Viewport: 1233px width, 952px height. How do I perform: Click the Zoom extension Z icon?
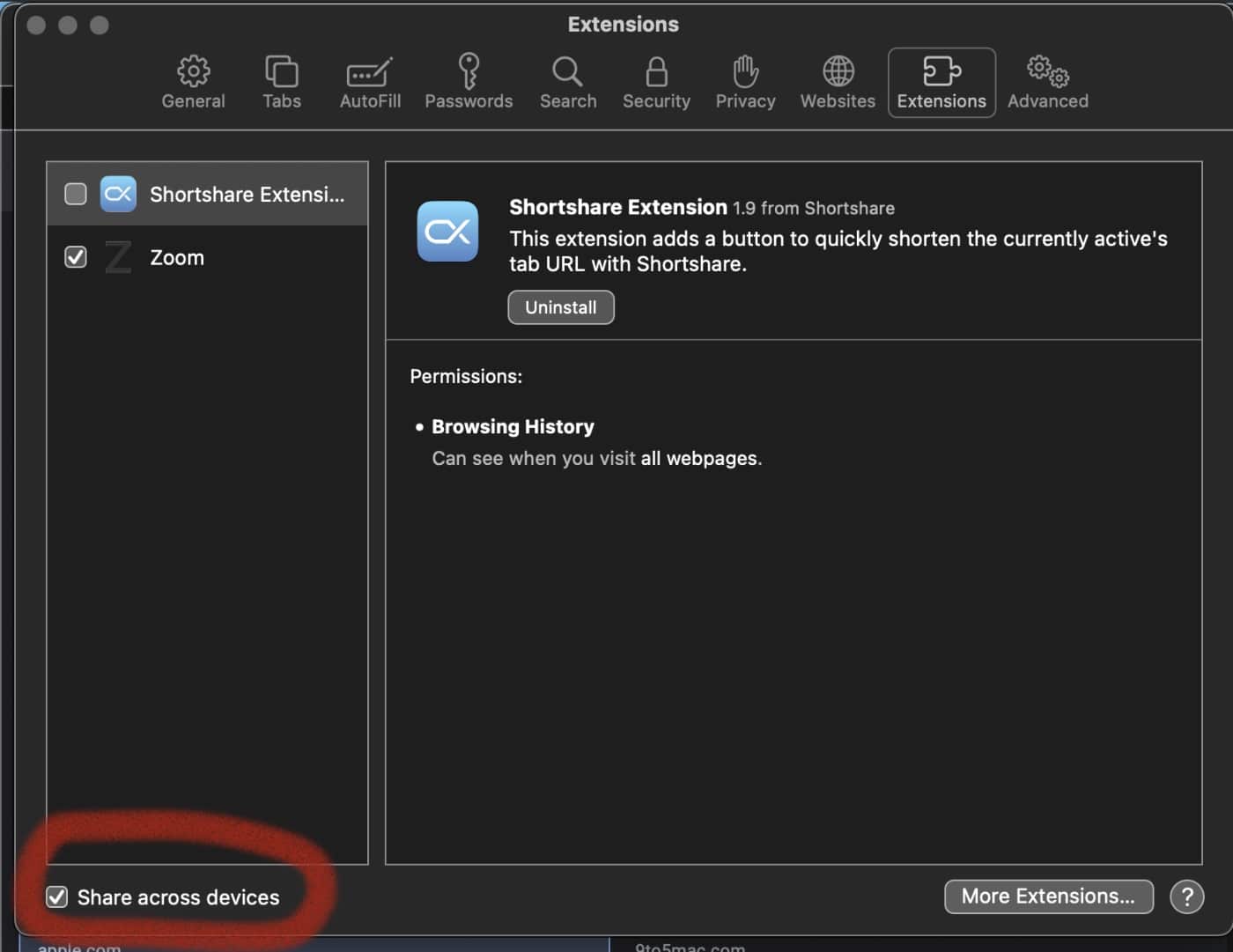click(118, 257)
